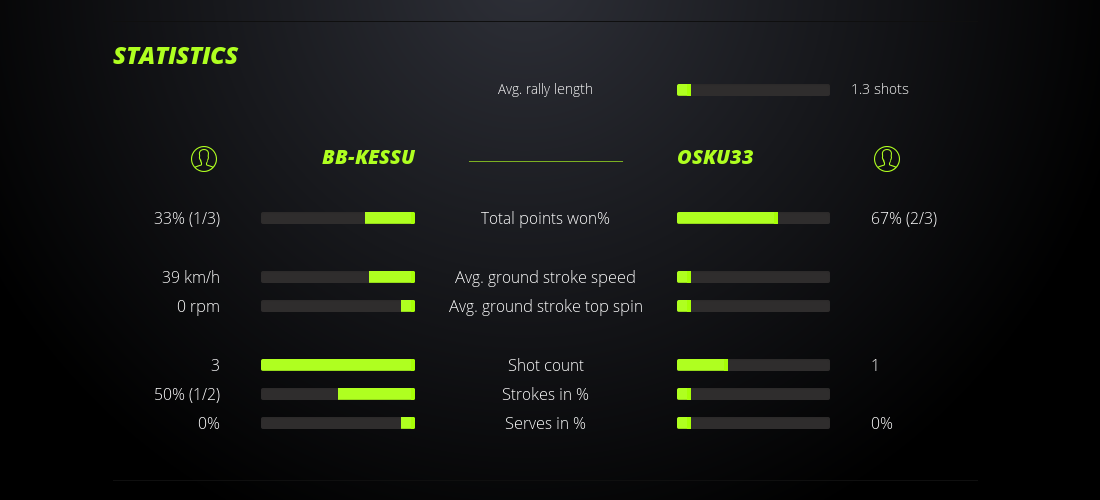Click BB-KESSU ground stroke speed bar

(x=338, y=277)
